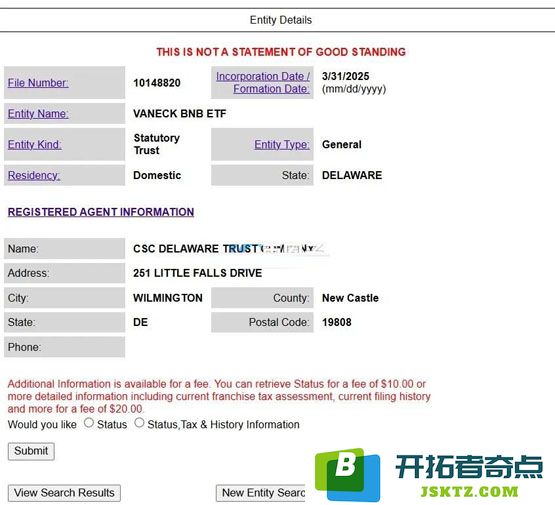The image size is (555, 505).
Task: Go back via View Search Results
Action: point(64,493)
